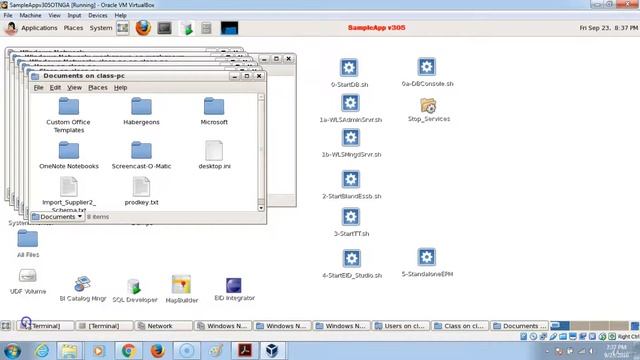Viewport: 640px width, 360px height.
Task: Switch to Class on cl... window button
Action: click(460, 326)
